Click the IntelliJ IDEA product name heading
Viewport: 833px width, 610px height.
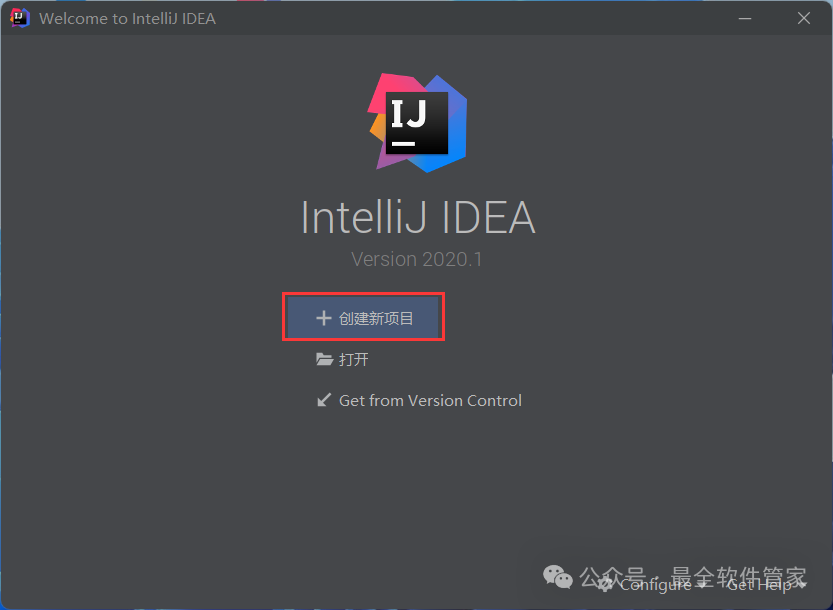click(x=418, y=217)
